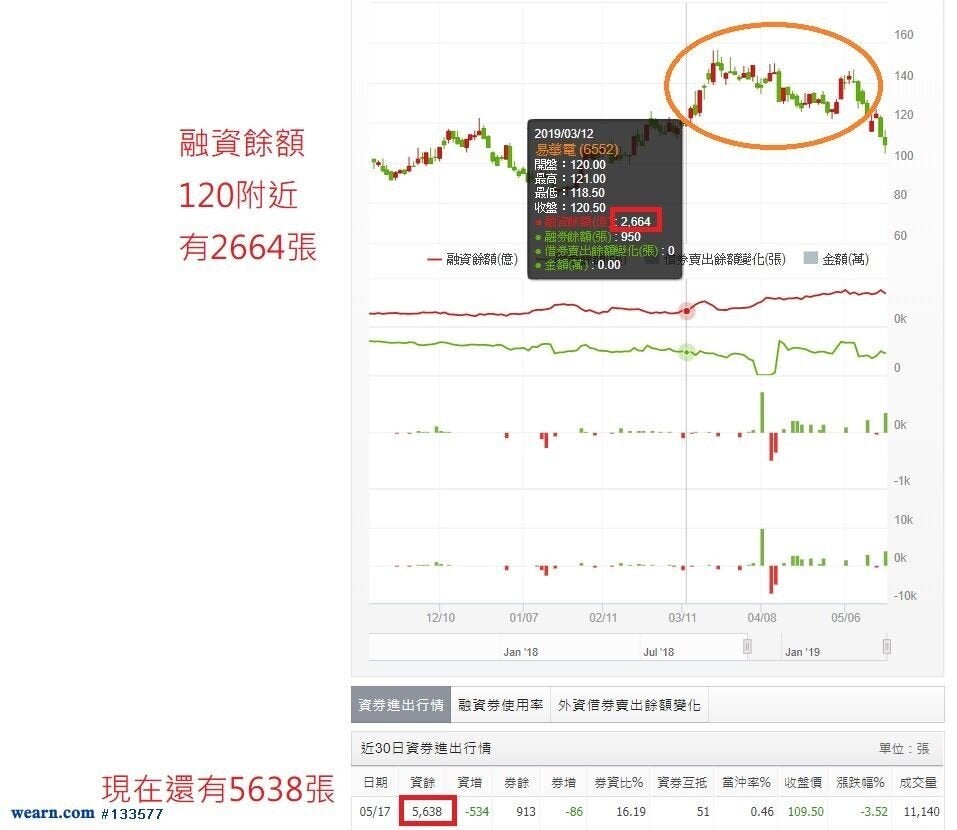This screenshot has width=957, height=830.
Task: Toggle the 融資餘額(億) legend series
Action: pos(472,259)
